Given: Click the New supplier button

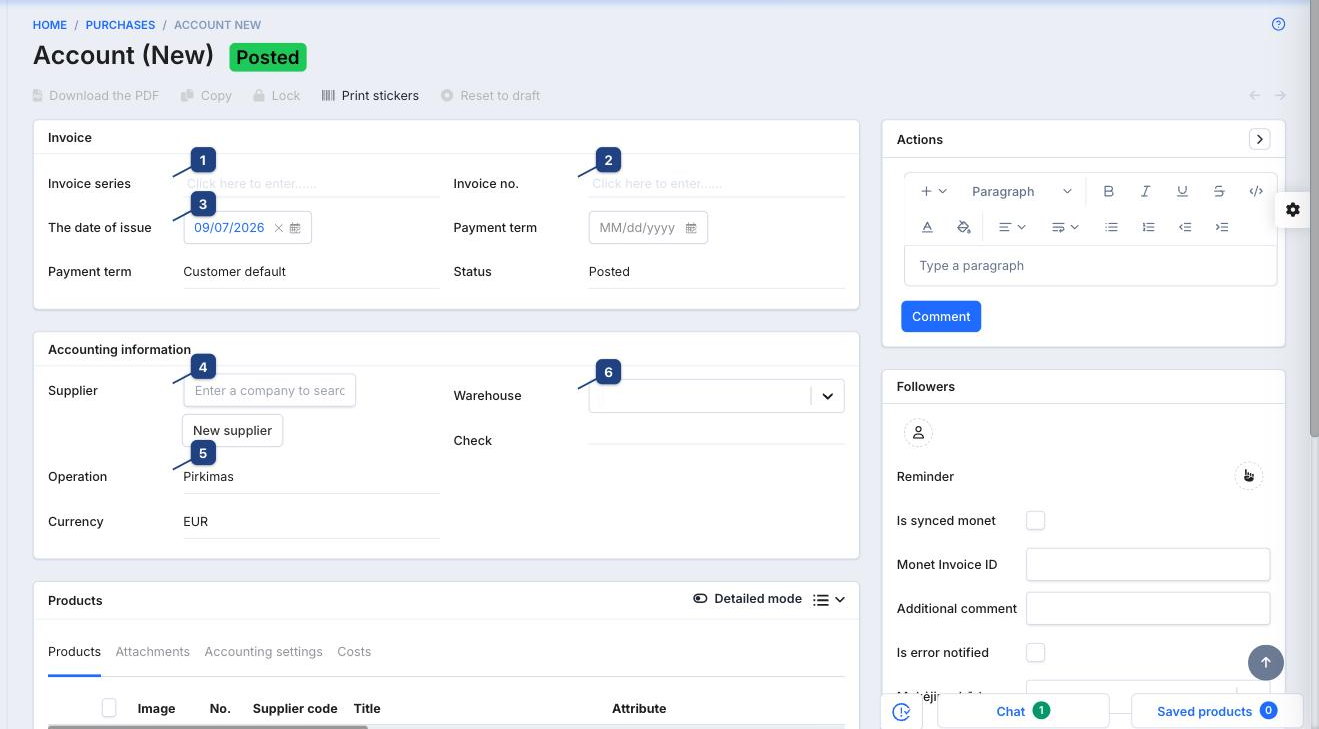Looking at the screenshot, I should (232, 430).
